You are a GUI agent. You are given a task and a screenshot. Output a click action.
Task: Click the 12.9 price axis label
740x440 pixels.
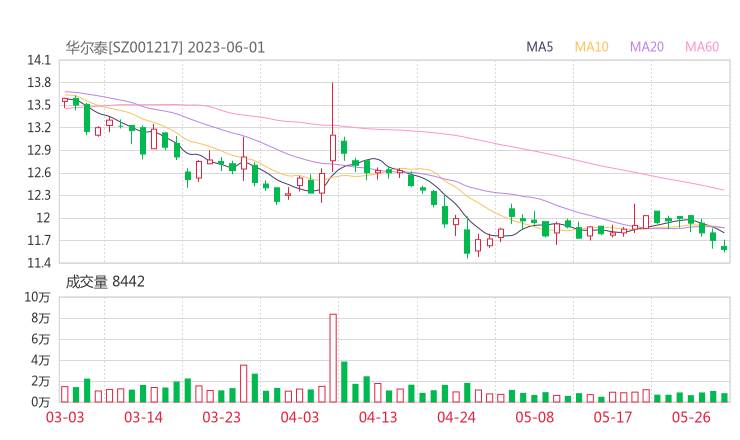(39, 150)
